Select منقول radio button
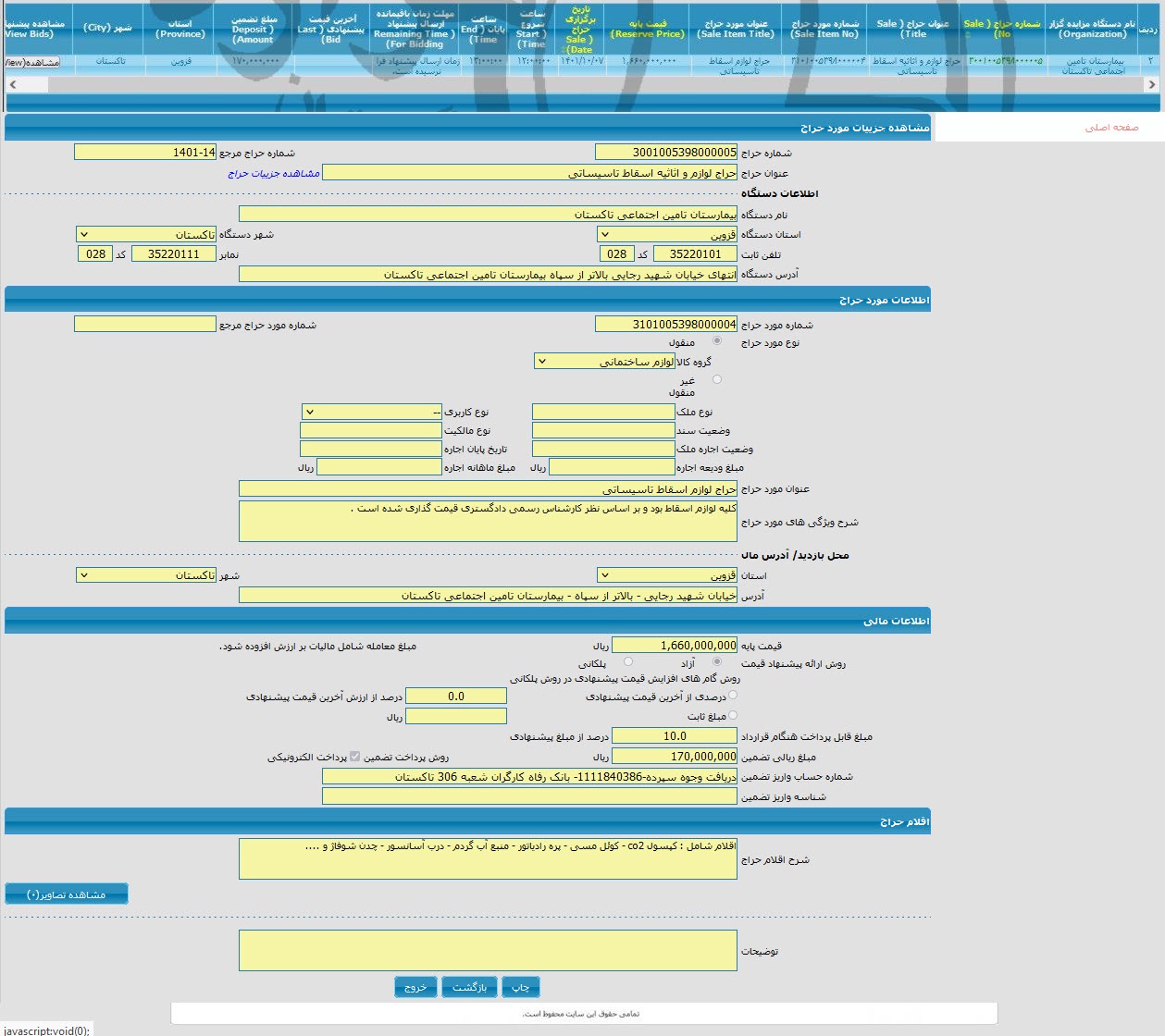The image size is (1165, 1036). (x=717, y=341)
